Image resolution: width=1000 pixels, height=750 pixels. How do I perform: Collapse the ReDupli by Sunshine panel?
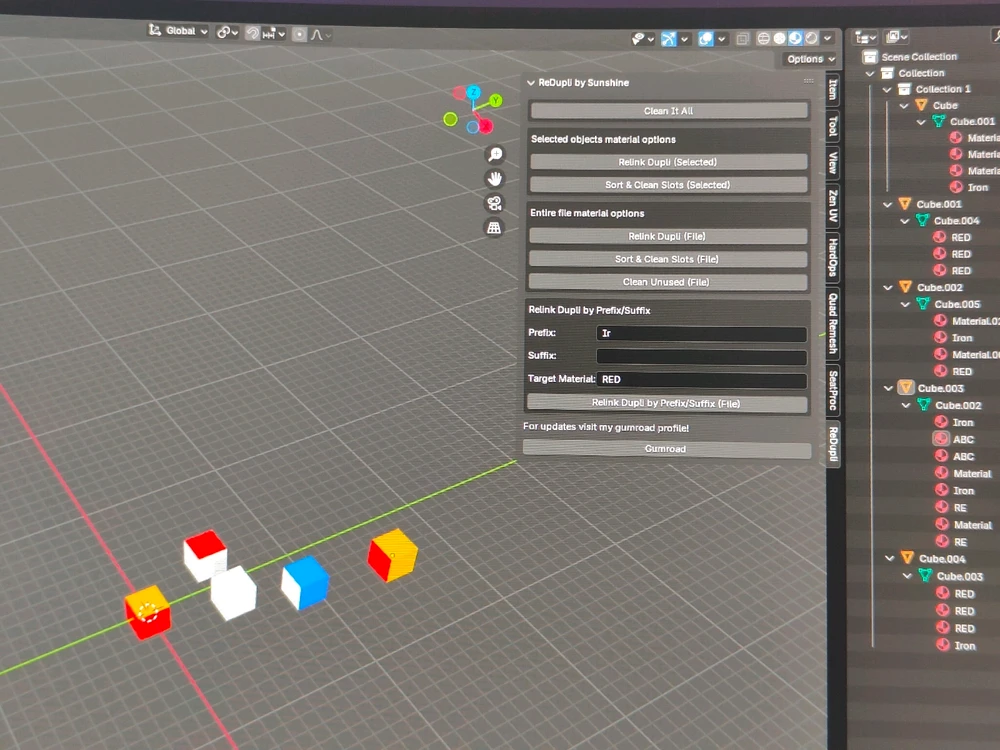(531, 83)
